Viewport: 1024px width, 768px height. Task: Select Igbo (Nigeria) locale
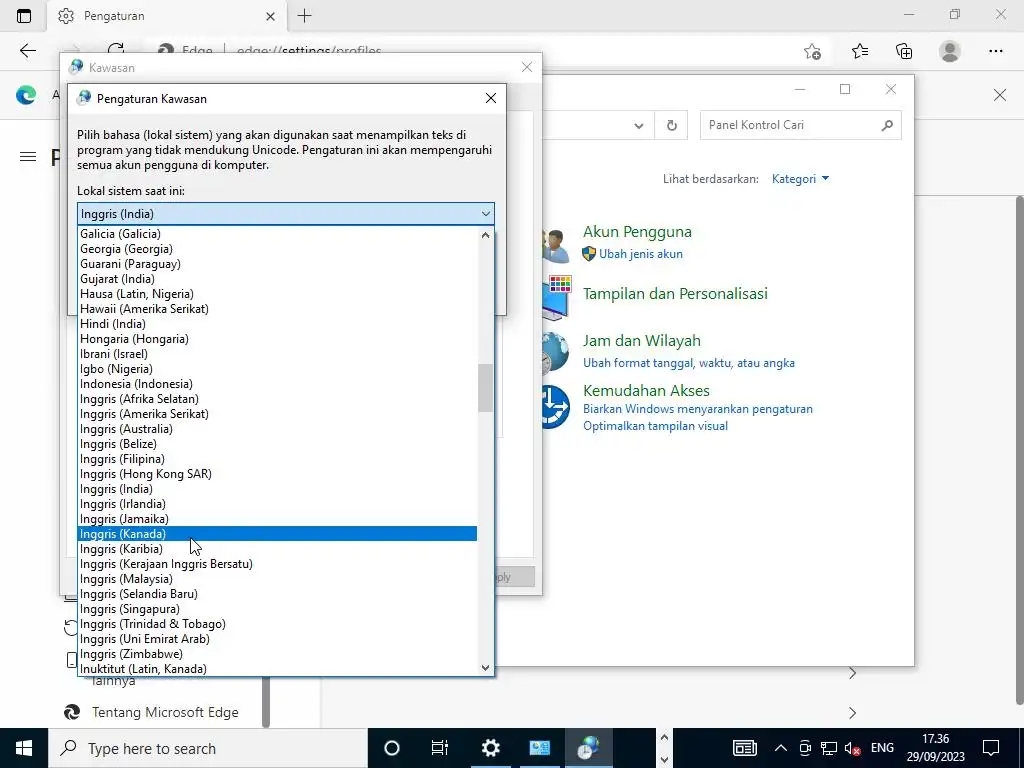tap(277, 369)
